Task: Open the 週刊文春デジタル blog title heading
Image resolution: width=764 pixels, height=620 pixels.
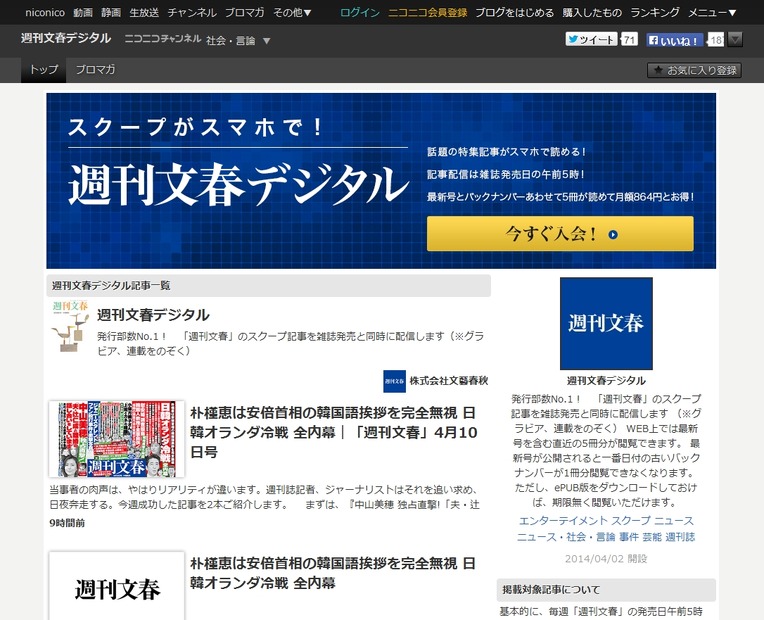Action: click(x=153, y=315)
